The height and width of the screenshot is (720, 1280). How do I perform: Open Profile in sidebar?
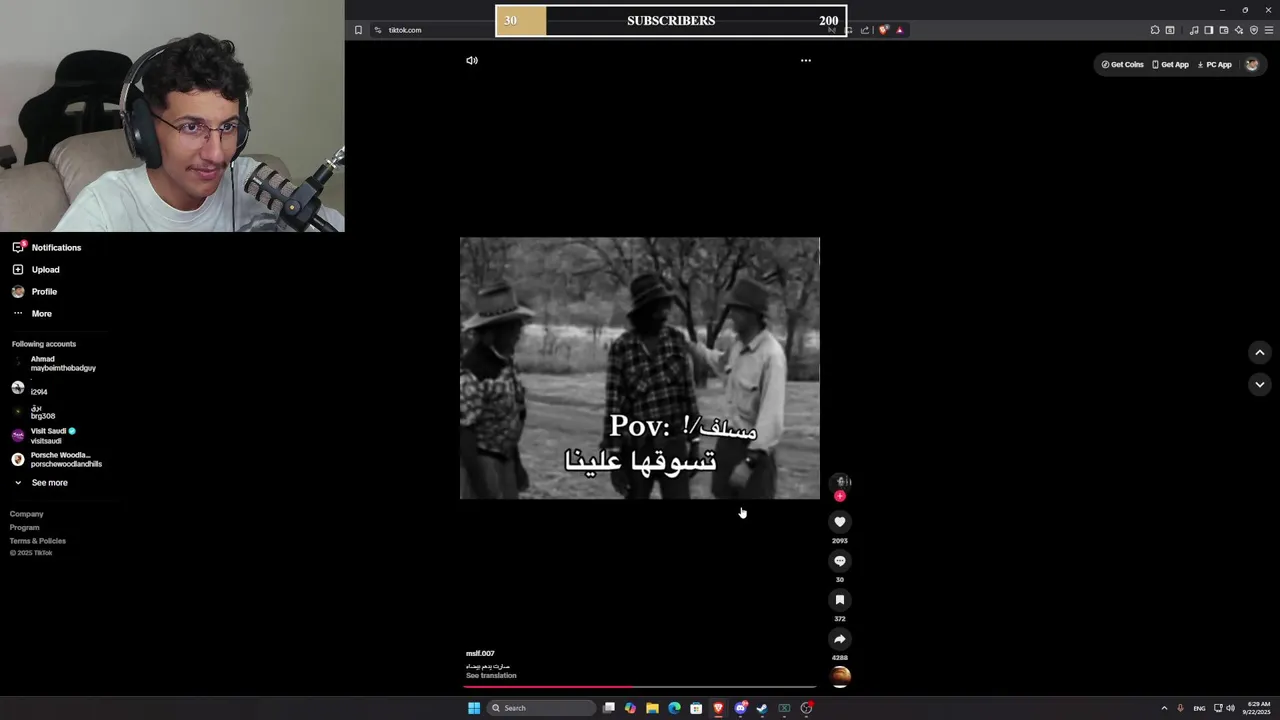(x=35, y=291)
